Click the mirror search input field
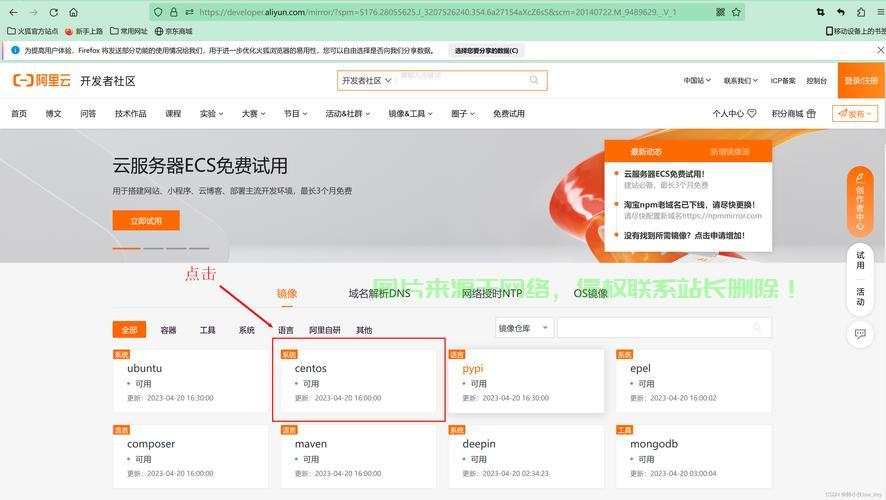The height and width of the screenshot is (500, 886). click(663, 328)
